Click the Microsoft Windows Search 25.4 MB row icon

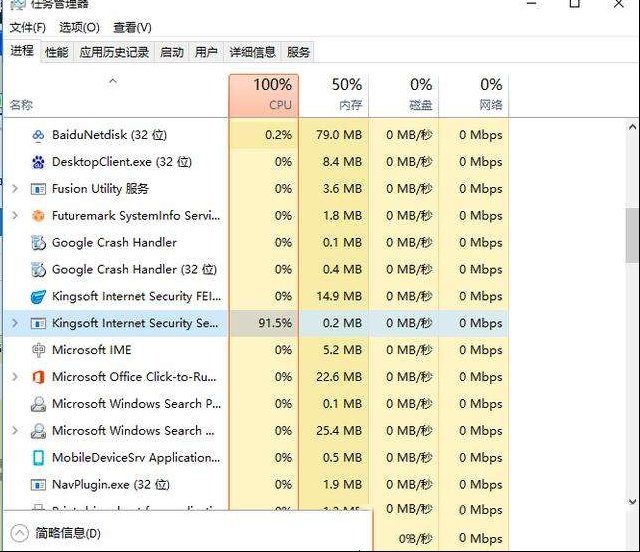click(38, 431)
